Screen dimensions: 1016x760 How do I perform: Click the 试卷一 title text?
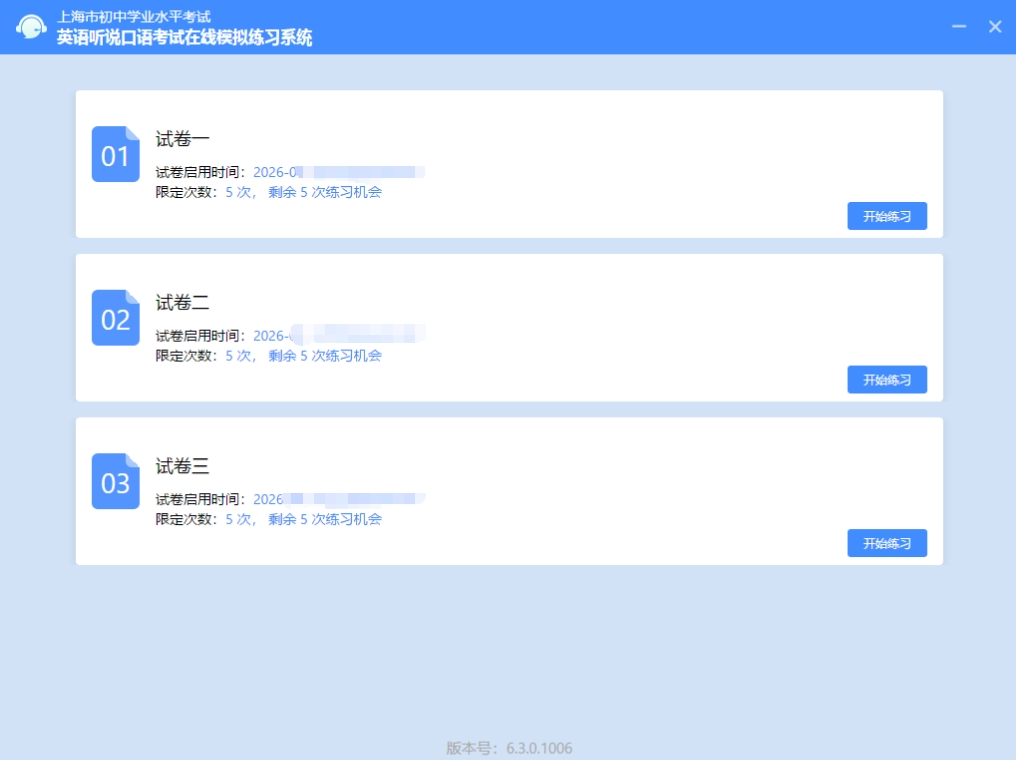coord(182,140)
